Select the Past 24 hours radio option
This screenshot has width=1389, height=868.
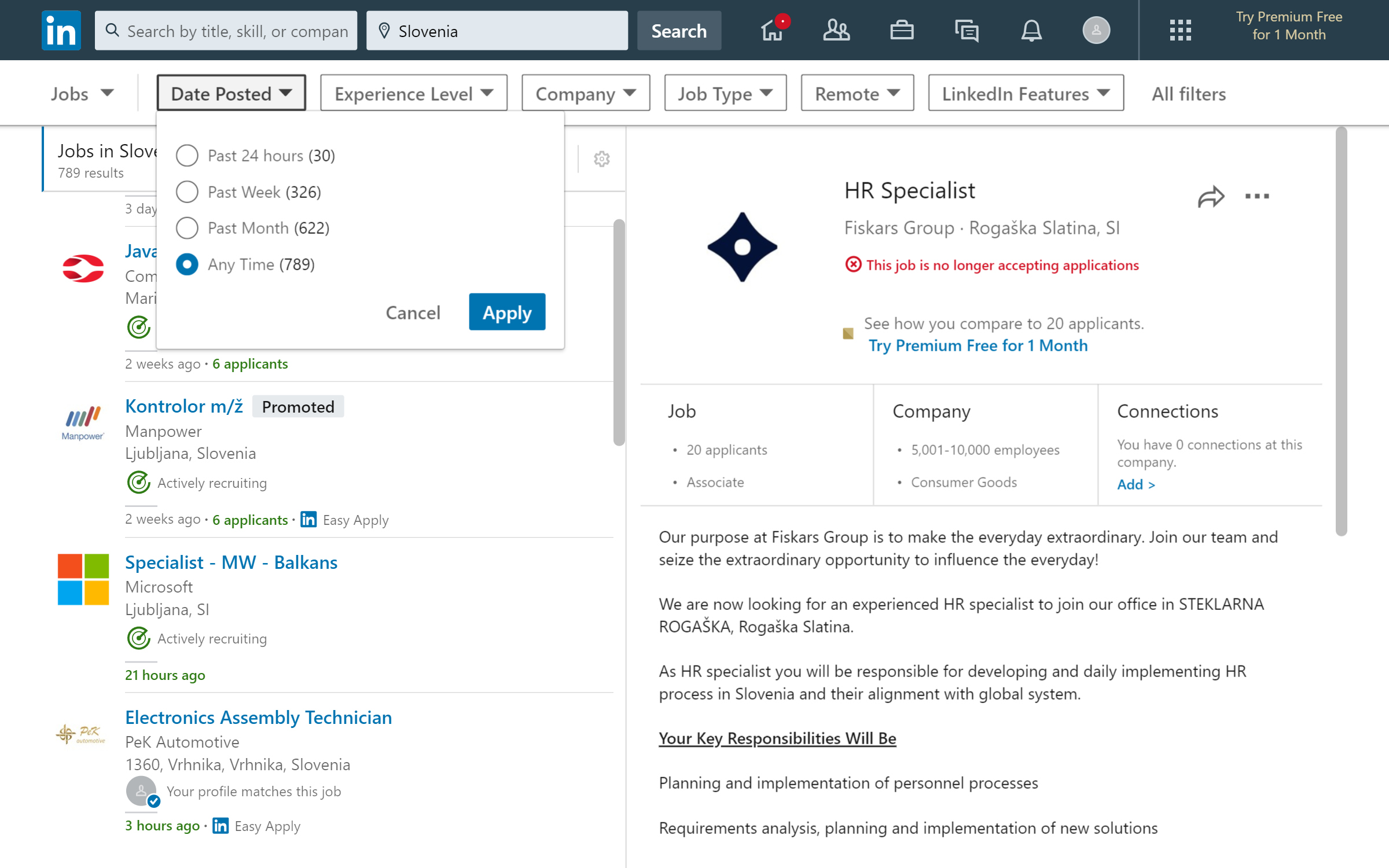187,155
